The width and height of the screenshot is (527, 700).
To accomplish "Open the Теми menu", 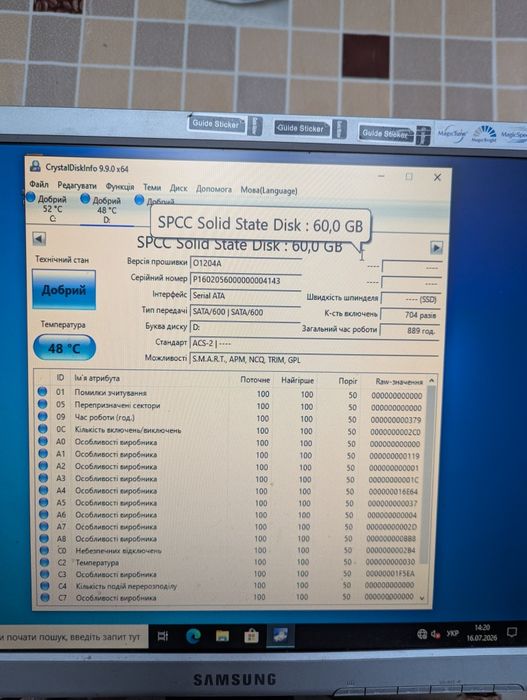I will coord(152,187).
